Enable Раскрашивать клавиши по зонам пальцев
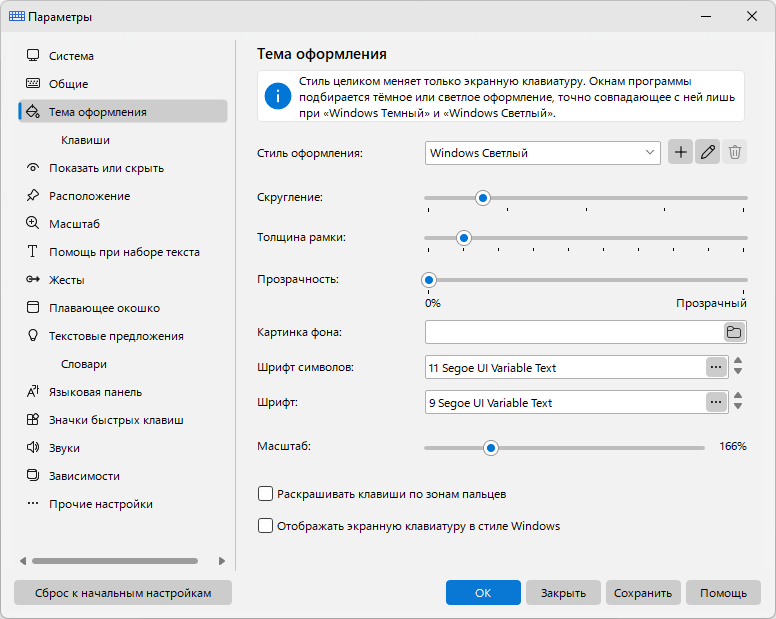 click(x=265, y=494)
